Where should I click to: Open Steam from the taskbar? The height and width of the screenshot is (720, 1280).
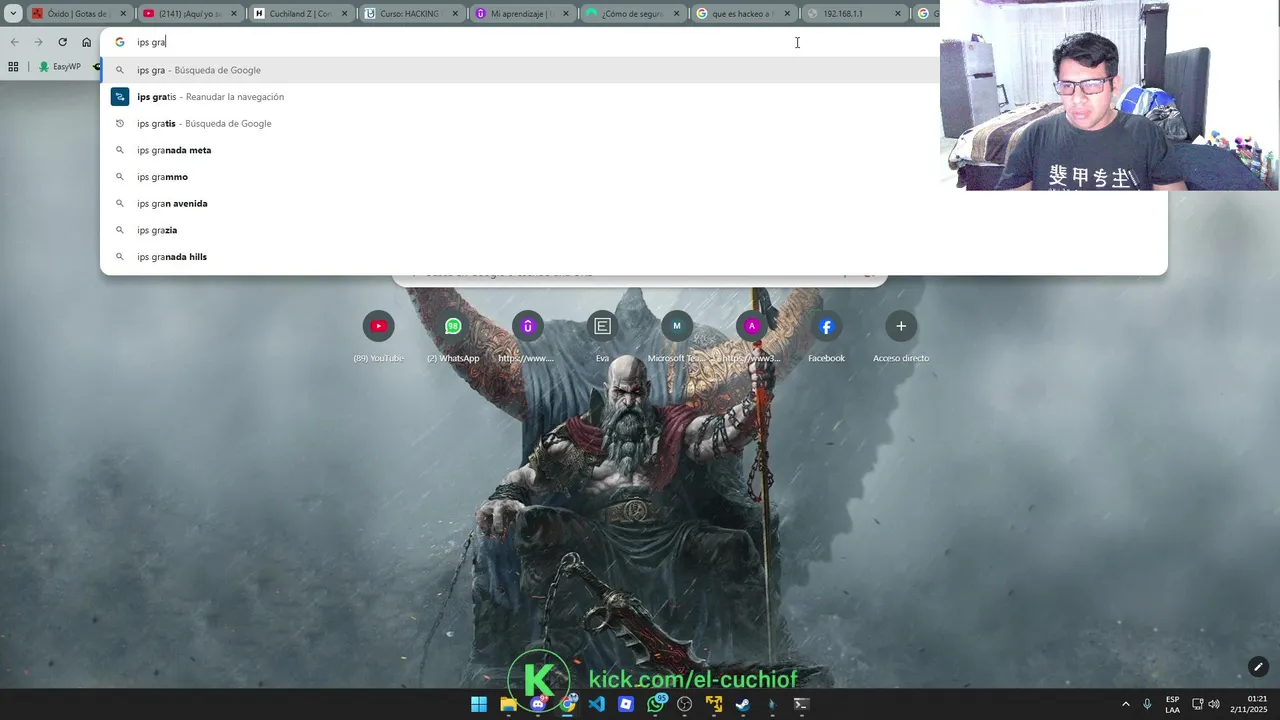(743, 704)
